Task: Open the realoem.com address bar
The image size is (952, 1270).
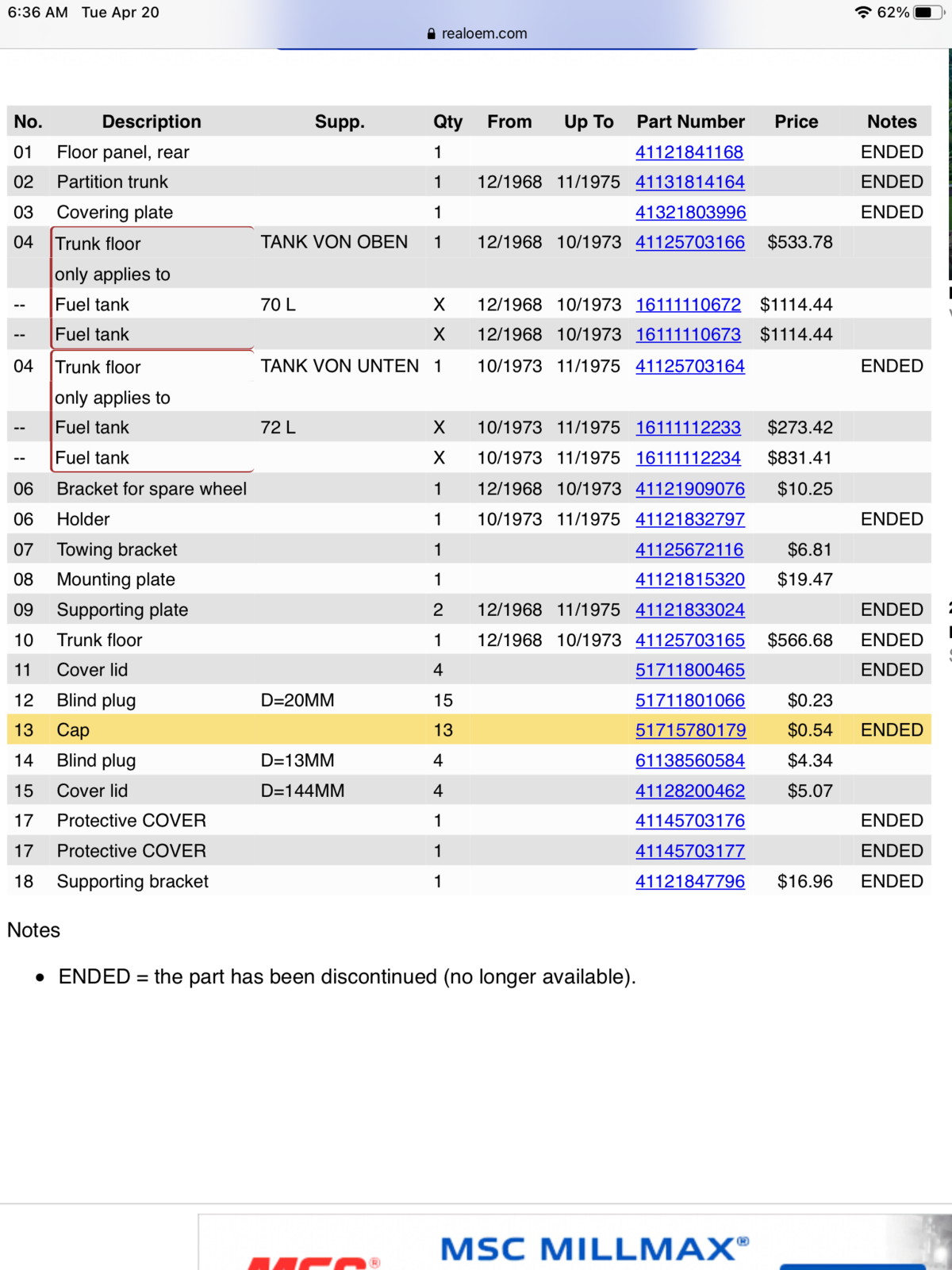Action: (x=477, y=33)
